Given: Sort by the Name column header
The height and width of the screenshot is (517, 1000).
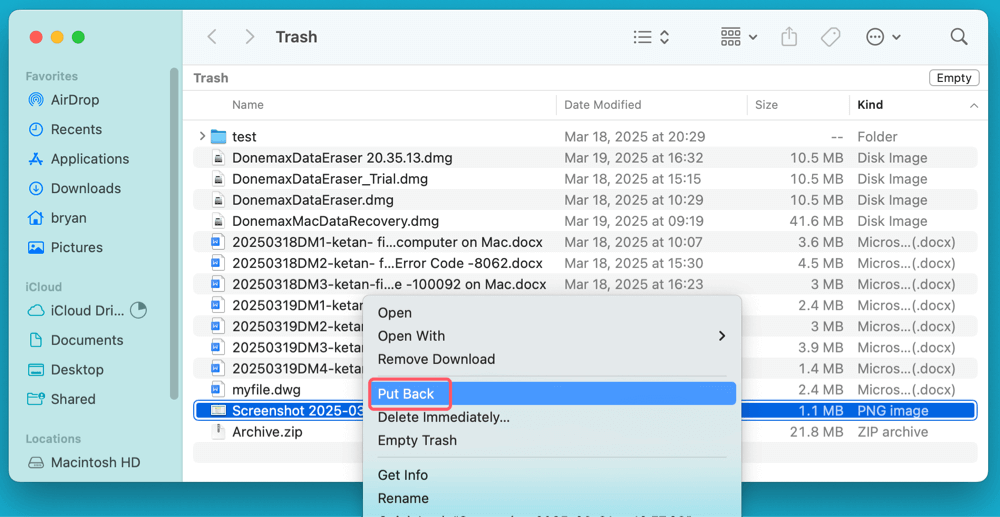Looking at the screenshot, I should tap(247, 105).
